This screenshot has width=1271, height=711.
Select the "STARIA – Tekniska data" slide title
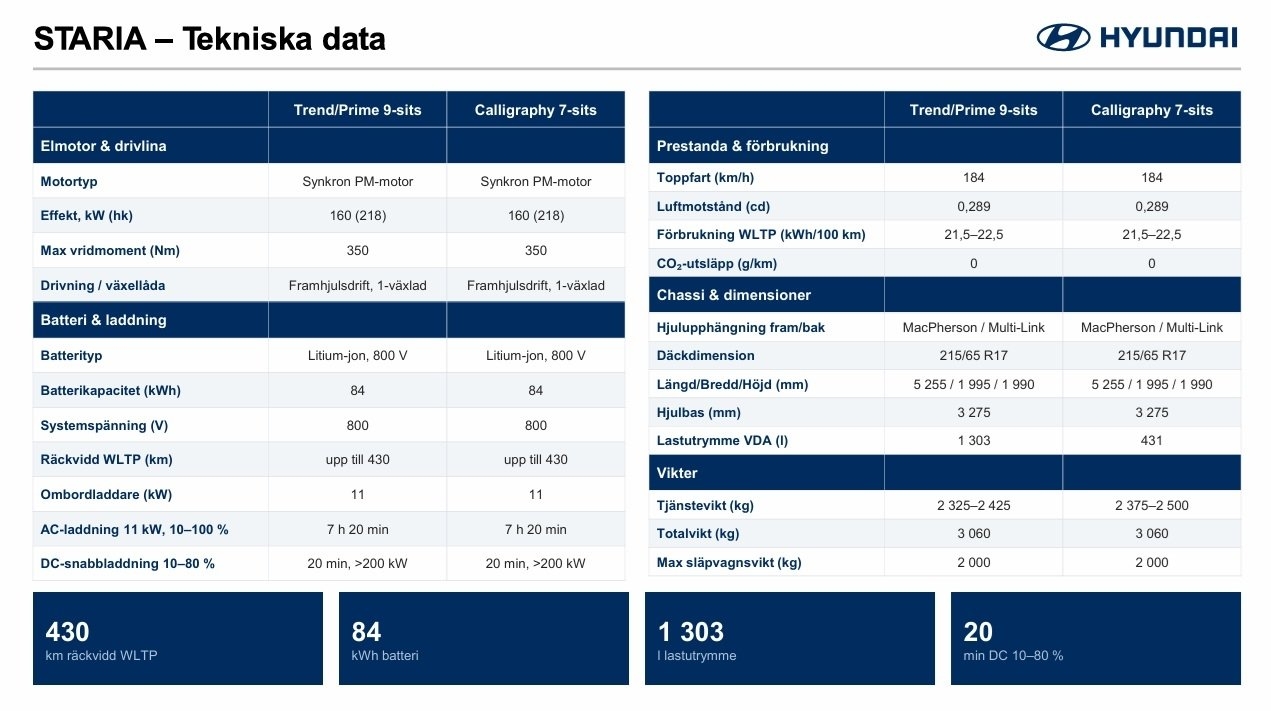click(210, 39)
